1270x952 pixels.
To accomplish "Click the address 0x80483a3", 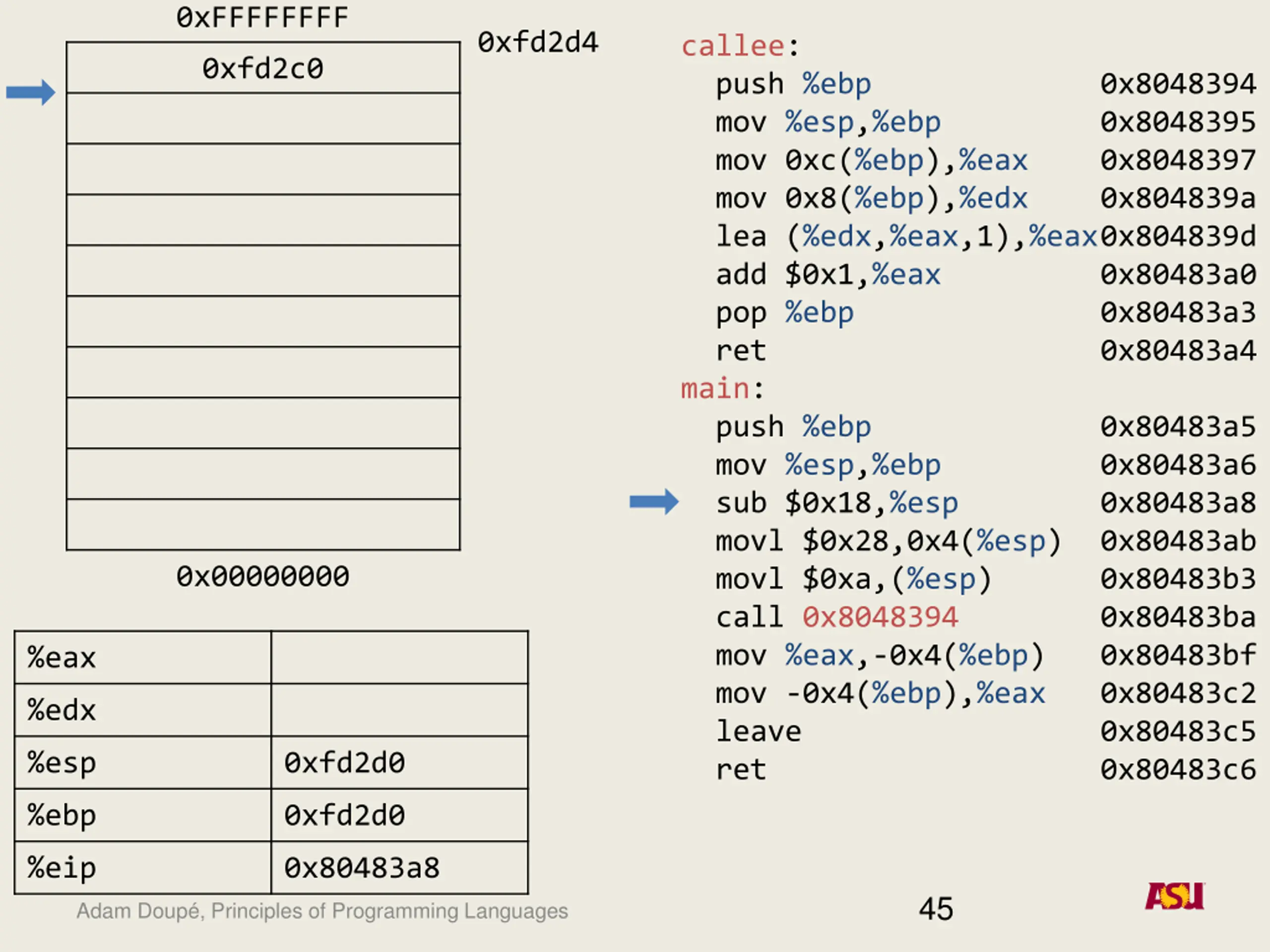I will pos(1178,313).
